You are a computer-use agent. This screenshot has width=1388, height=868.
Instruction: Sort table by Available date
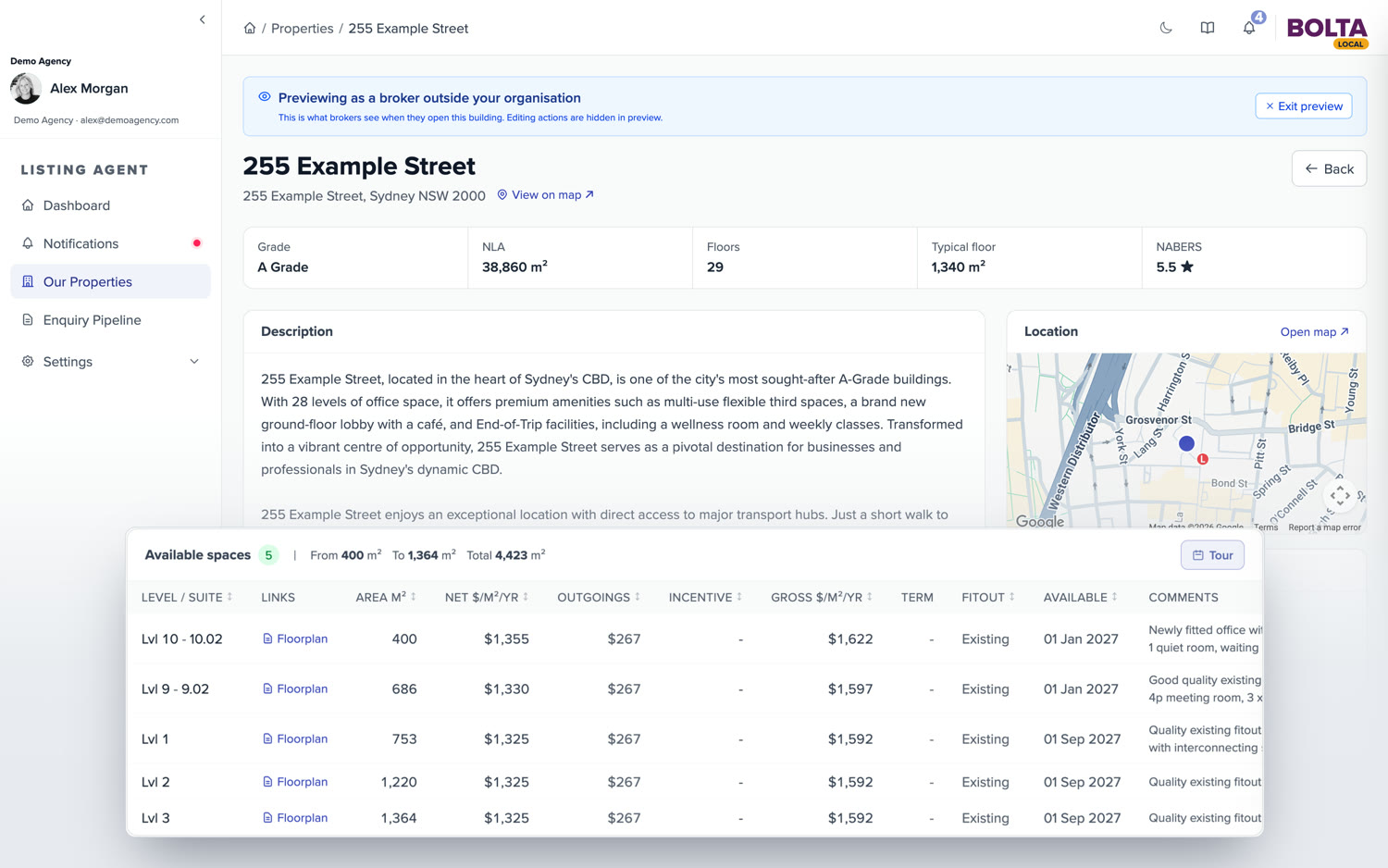tap(1081, 598)
